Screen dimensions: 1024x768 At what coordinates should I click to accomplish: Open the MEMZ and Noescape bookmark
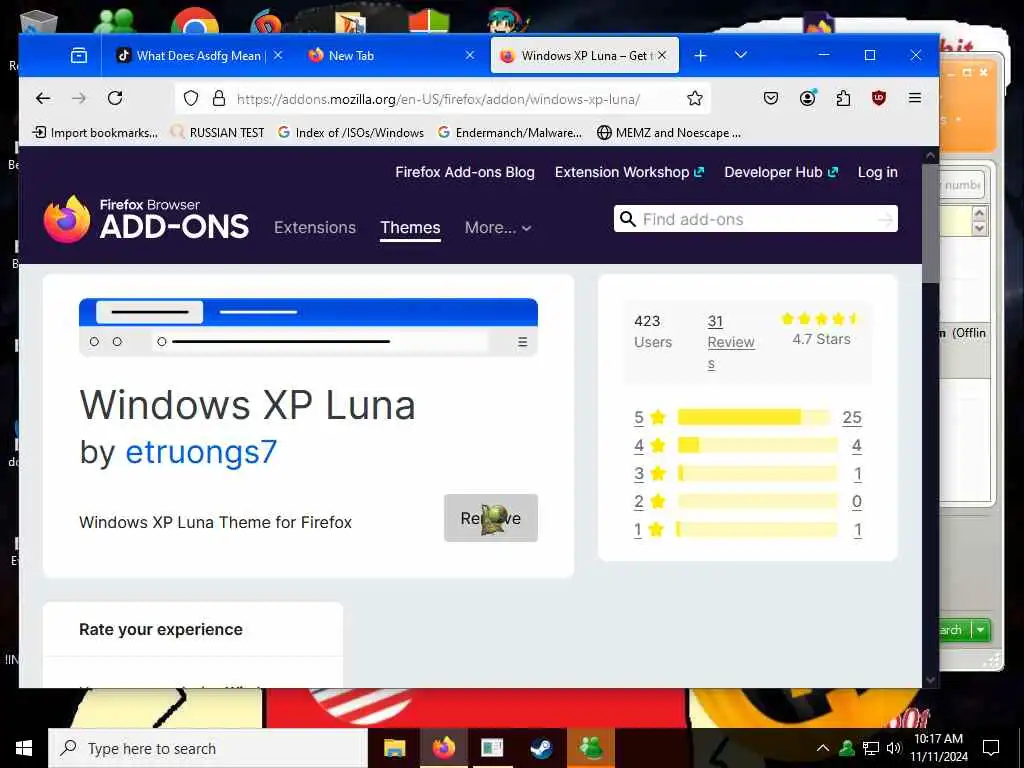pyautogui.click(x=669, y=133)
